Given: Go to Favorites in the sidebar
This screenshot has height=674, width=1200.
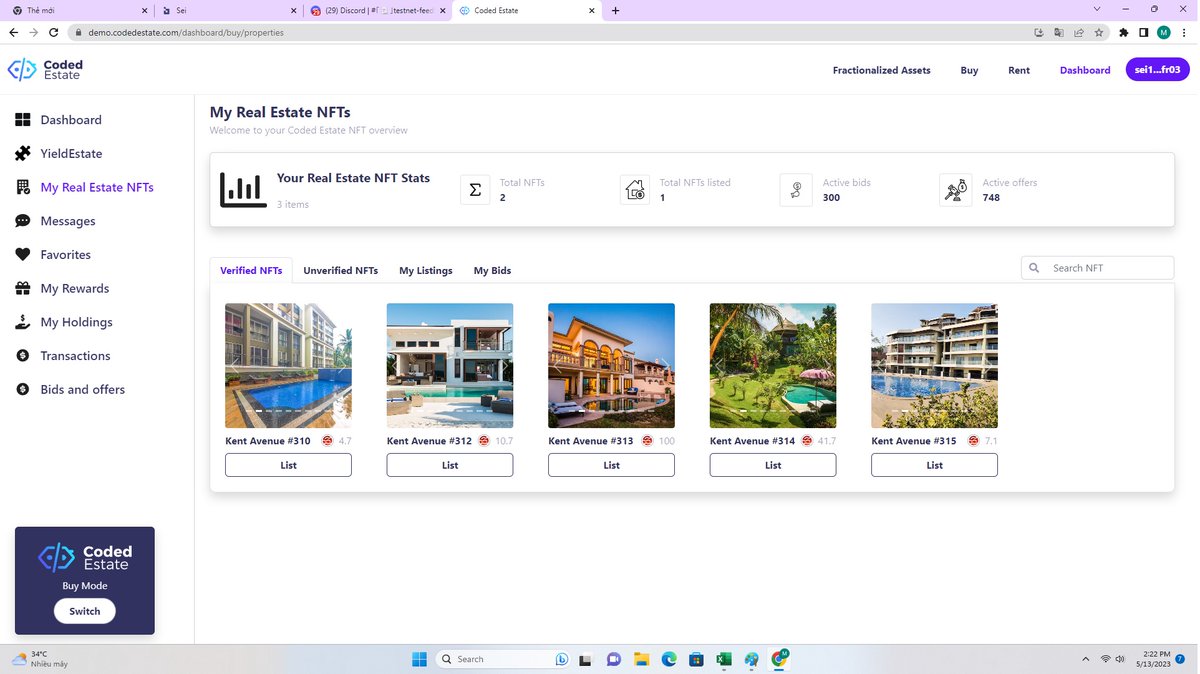Looking at the screenshot, I should [53, 255].
